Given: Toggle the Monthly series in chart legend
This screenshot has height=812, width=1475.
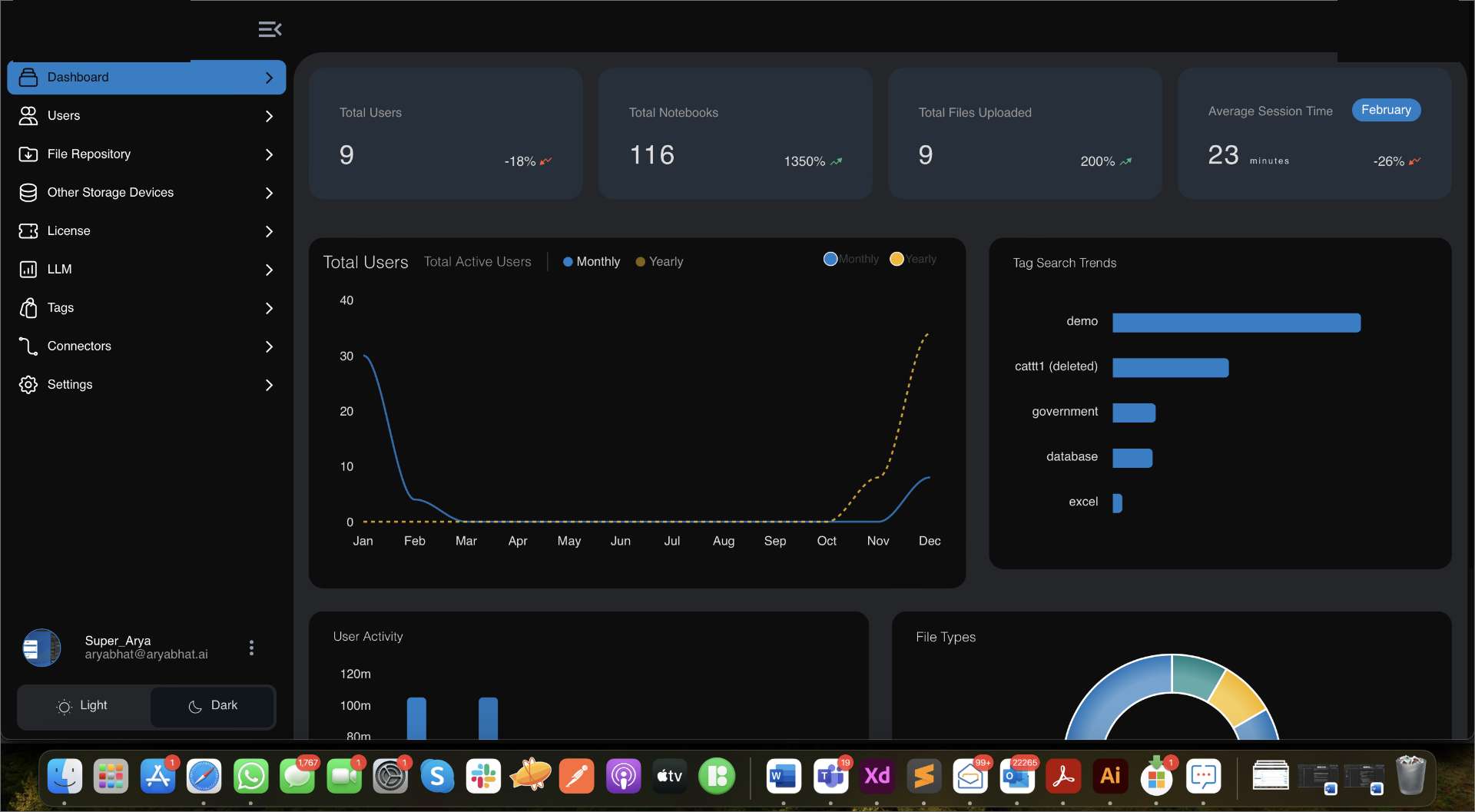Looking at the screenshot, I should pyautogui.click(x=851, y=259).
